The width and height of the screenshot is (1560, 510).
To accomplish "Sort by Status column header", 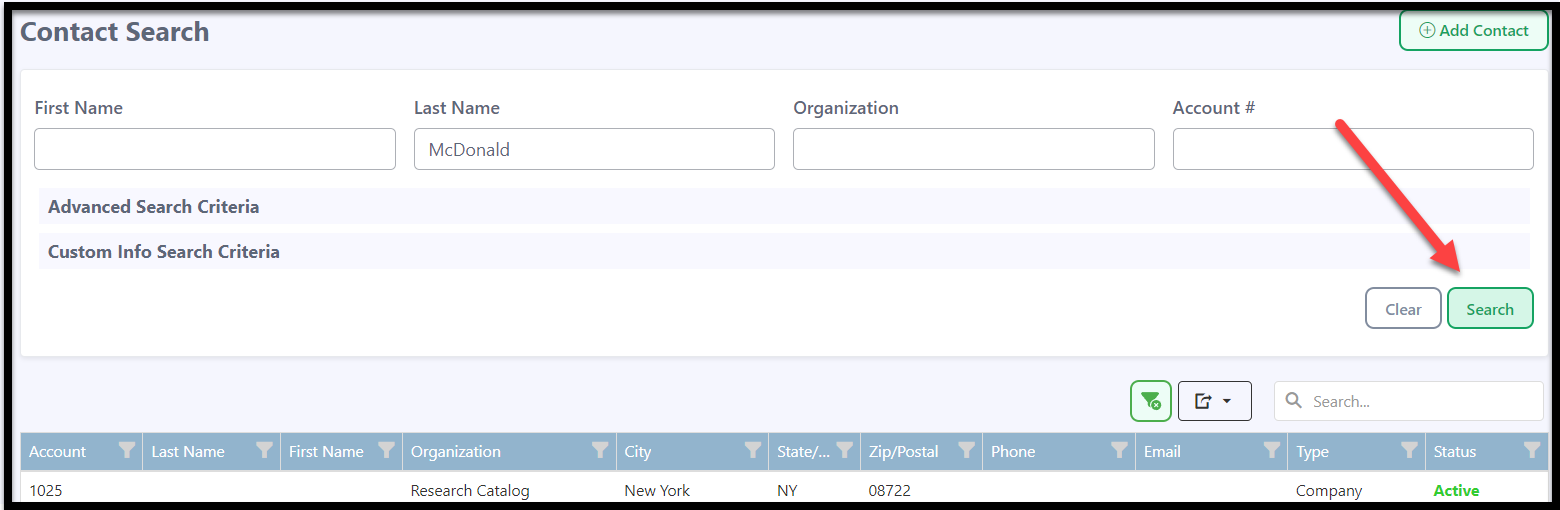I will pyautogui.click(x=1455, y=452).
